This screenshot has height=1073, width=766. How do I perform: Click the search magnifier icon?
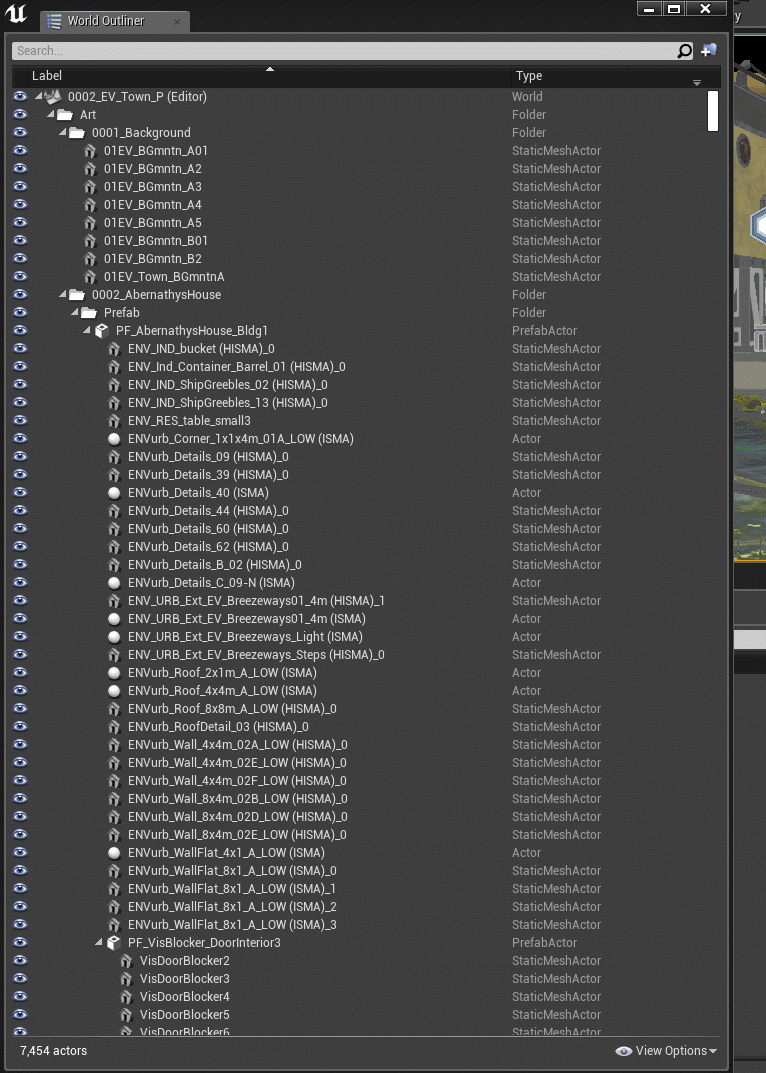[x=685, y=50]
